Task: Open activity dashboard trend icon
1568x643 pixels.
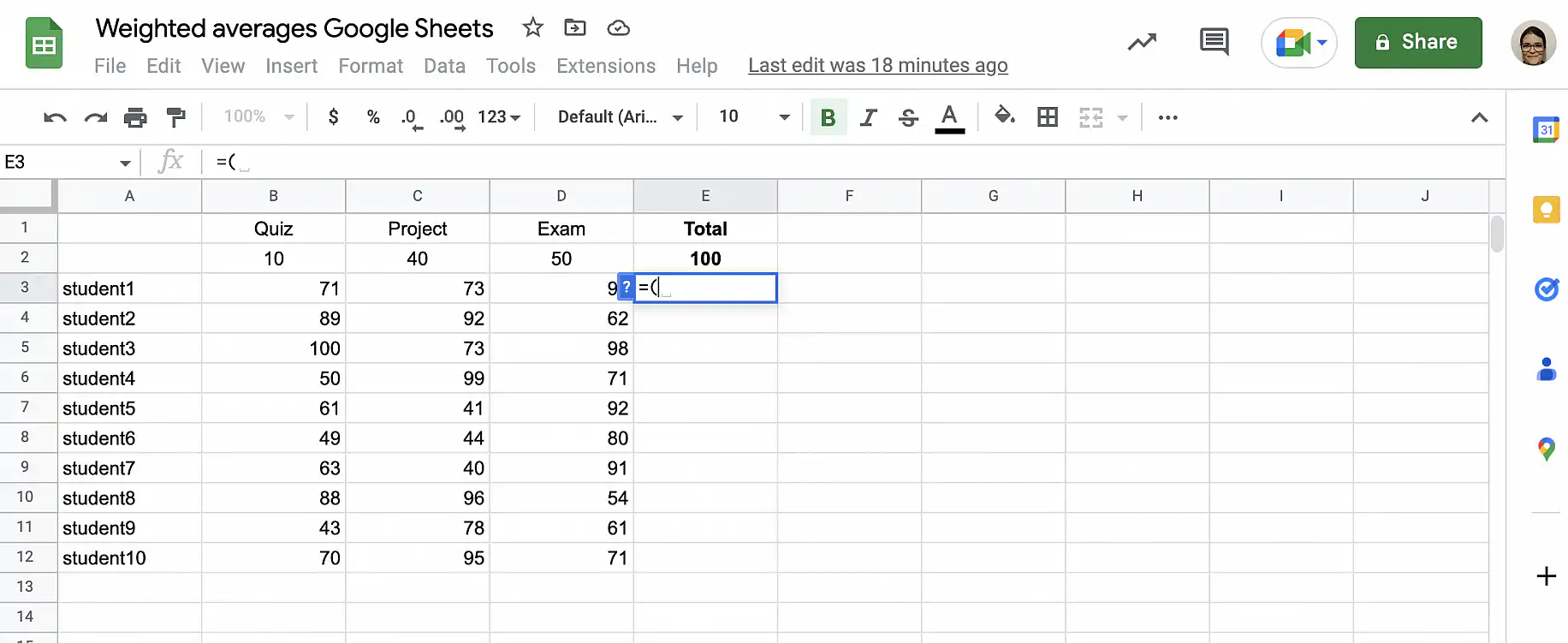Action: 1142,42
